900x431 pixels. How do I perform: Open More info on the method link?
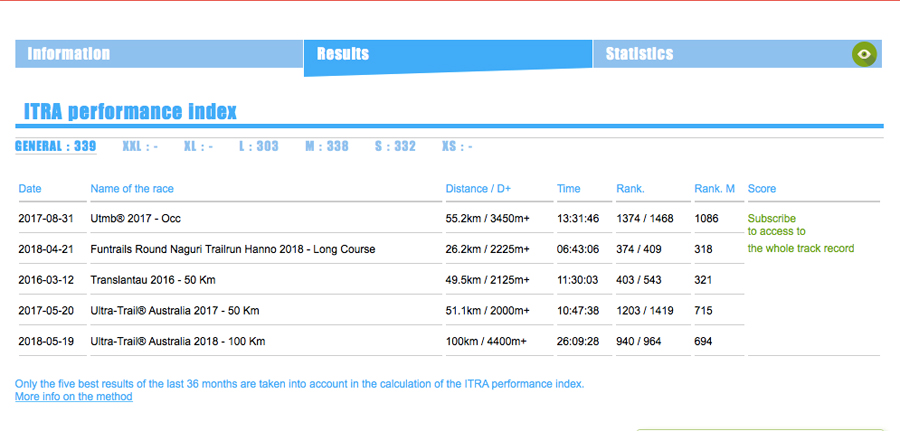tap(73, 397)
